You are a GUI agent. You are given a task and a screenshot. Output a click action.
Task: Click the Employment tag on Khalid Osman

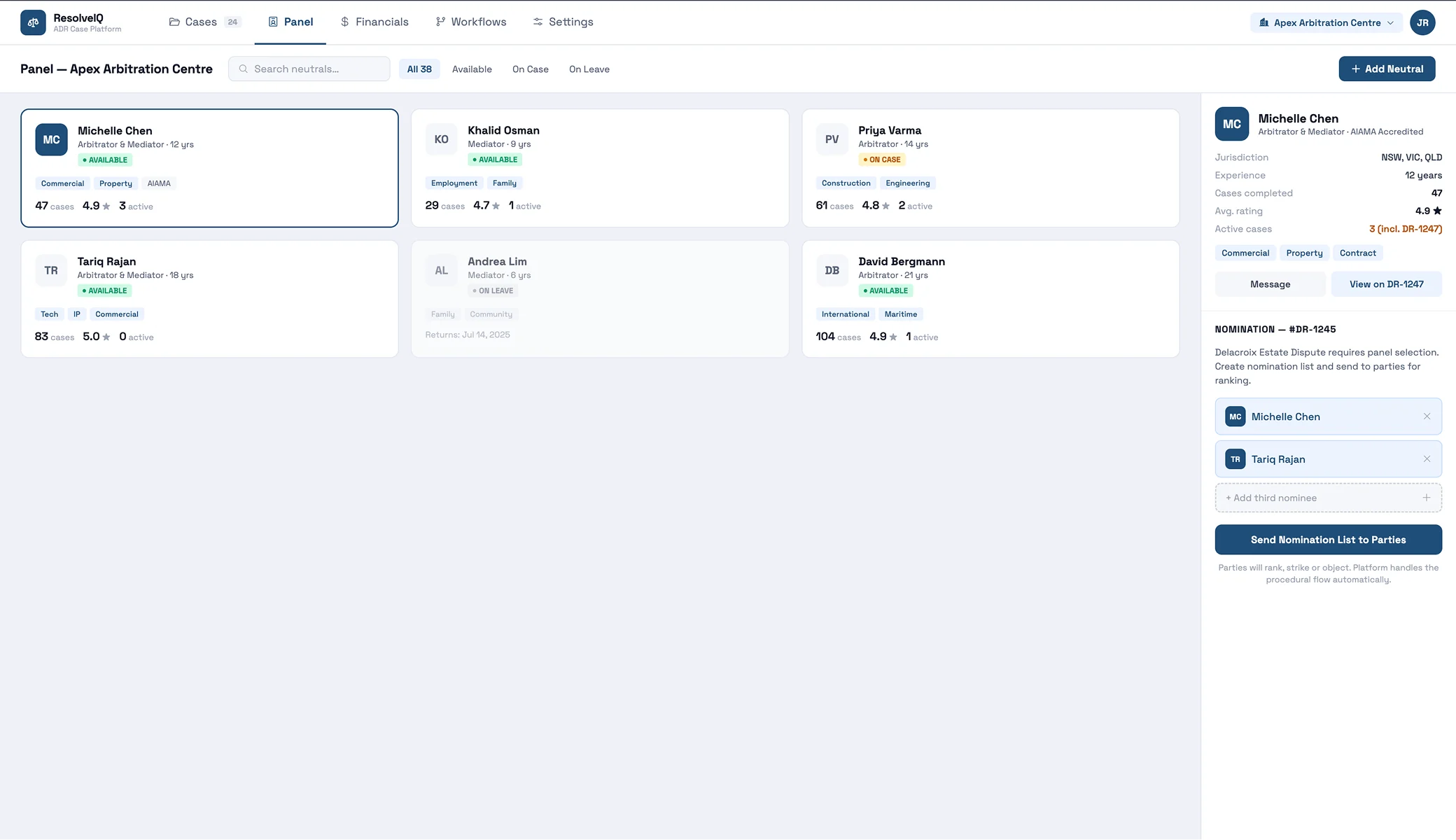tap(454, 183)
